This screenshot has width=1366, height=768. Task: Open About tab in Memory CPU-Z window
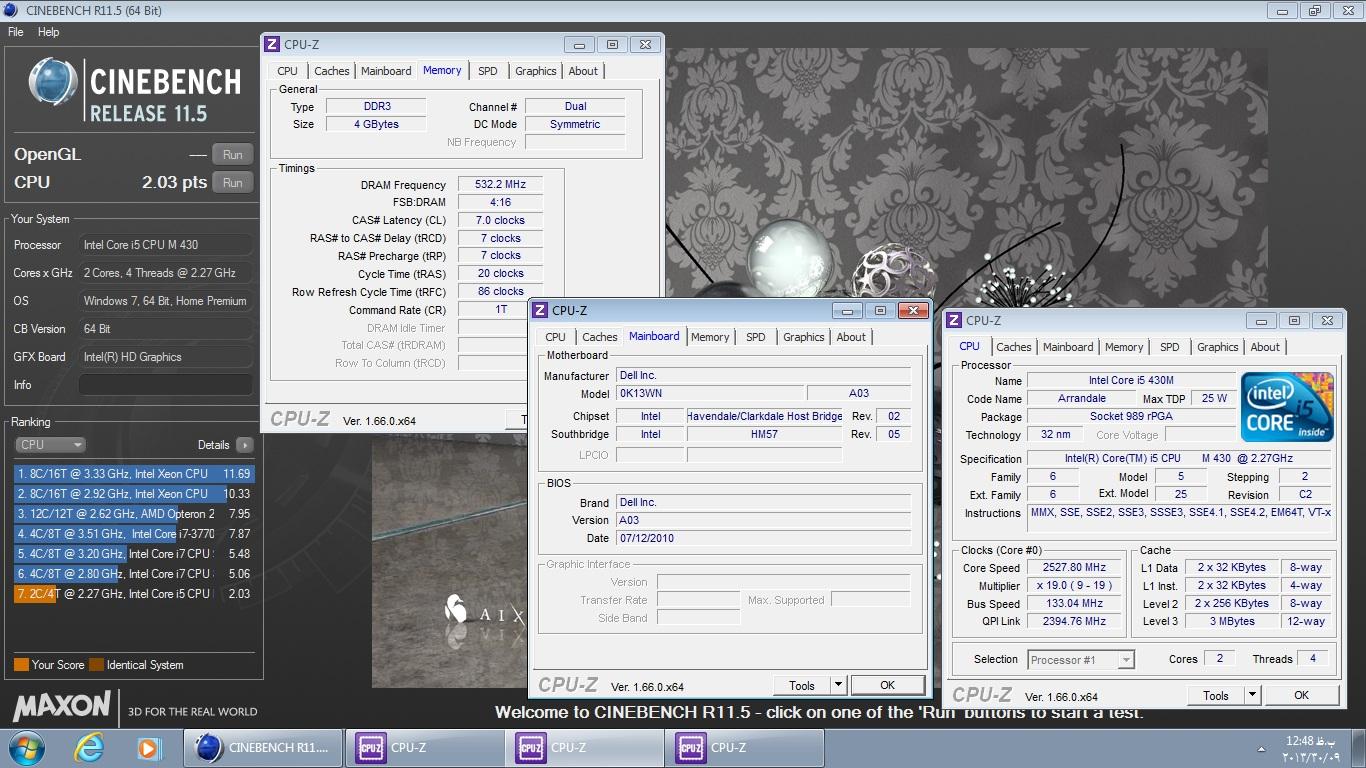pos(583,71)
